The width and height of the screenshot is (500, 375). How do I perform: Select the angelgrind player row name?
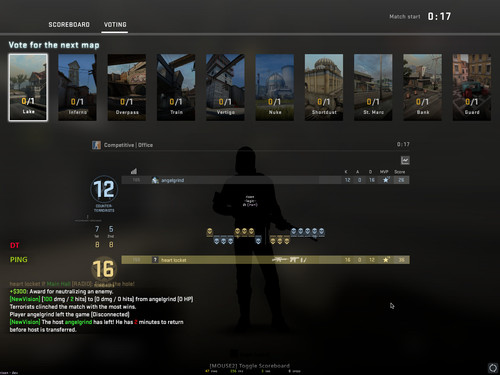[x=173, y=180]
